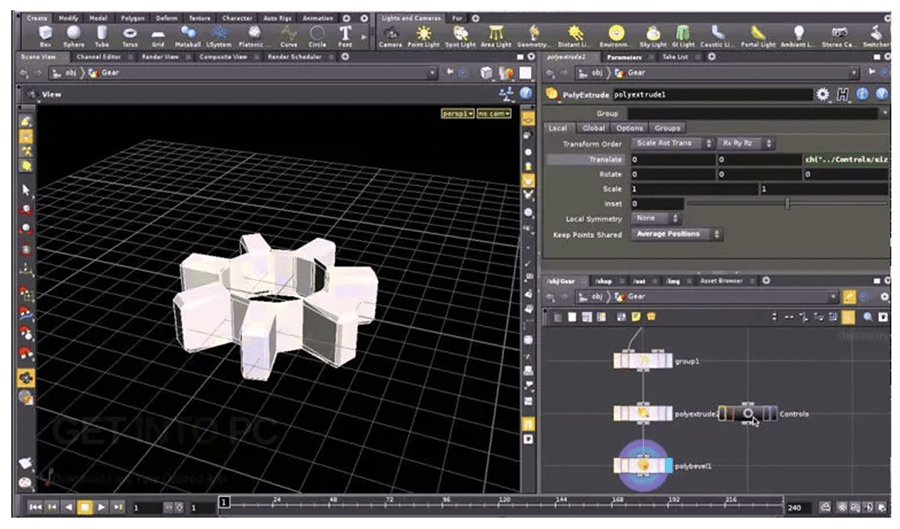Expand the Local Symmetry dropdown
Viewport: 900px width, 529px height.
(x=655, y=218)
